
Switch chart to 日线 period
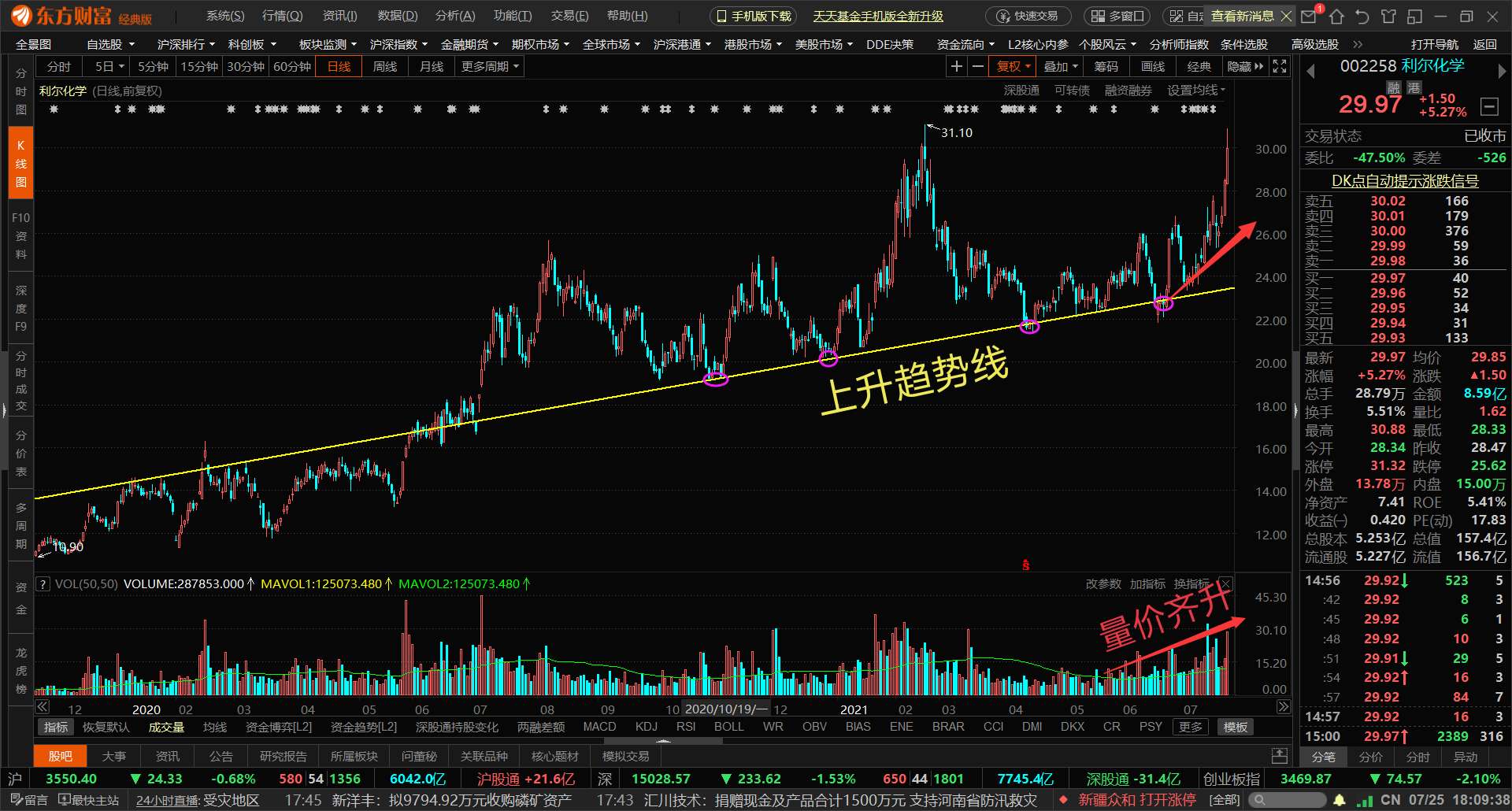[339, 67]
